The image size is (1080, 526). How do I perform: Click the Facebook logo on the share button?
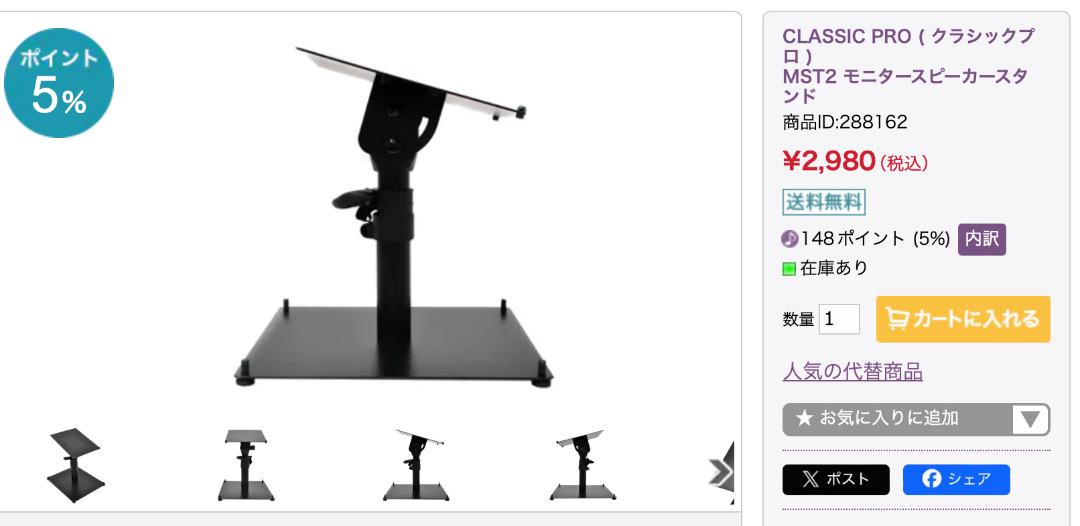pyautogui.click(x=931, y=479)
